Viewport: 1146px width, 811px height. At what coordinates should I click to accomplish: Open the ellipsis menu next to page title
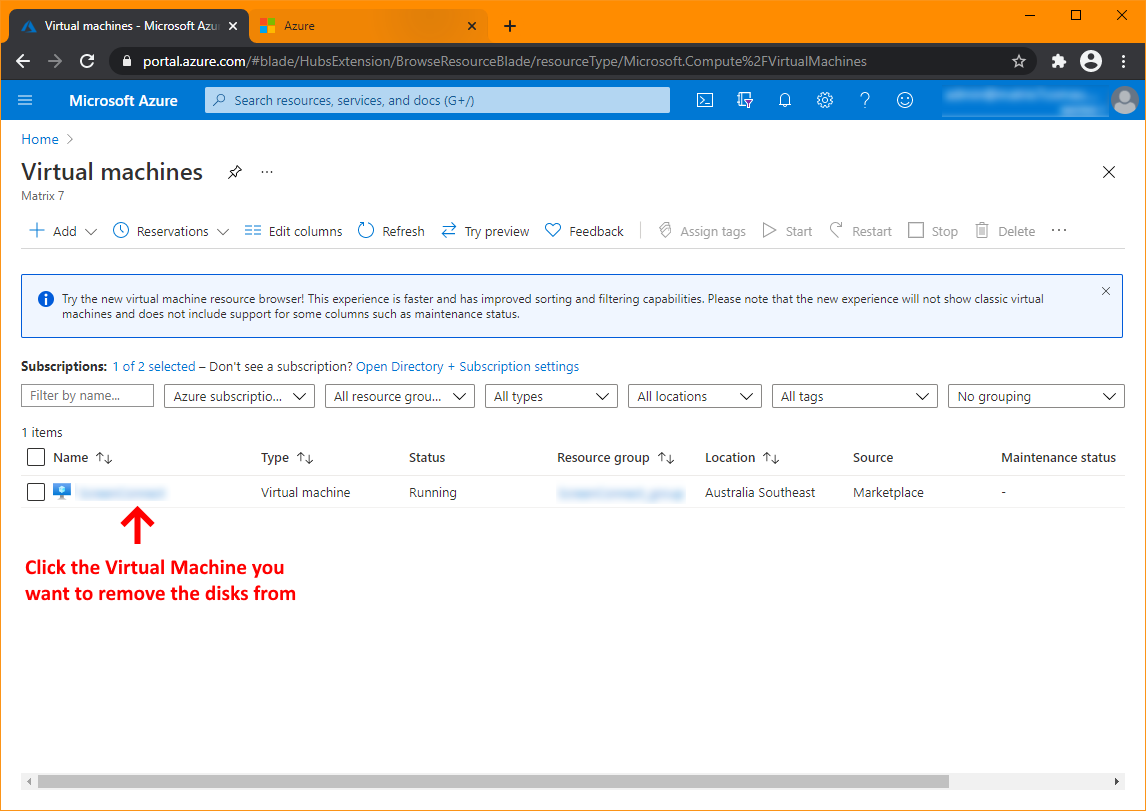pos(267,172)
